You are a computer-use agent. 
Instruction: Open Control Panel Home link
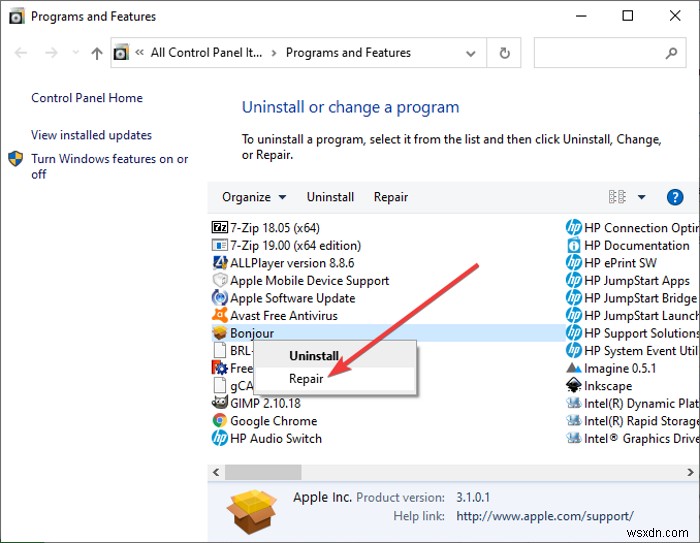coord(87,98)
